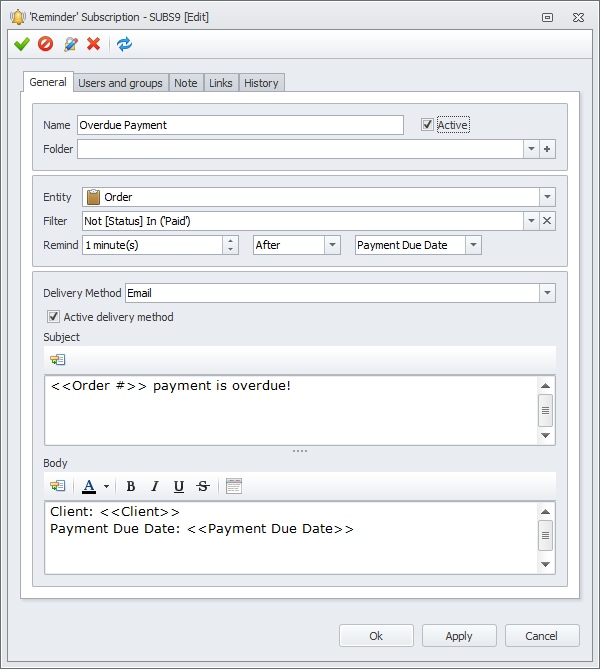
Task: Click insert field icon in Subject toolbar
Action: coord(57,360)
